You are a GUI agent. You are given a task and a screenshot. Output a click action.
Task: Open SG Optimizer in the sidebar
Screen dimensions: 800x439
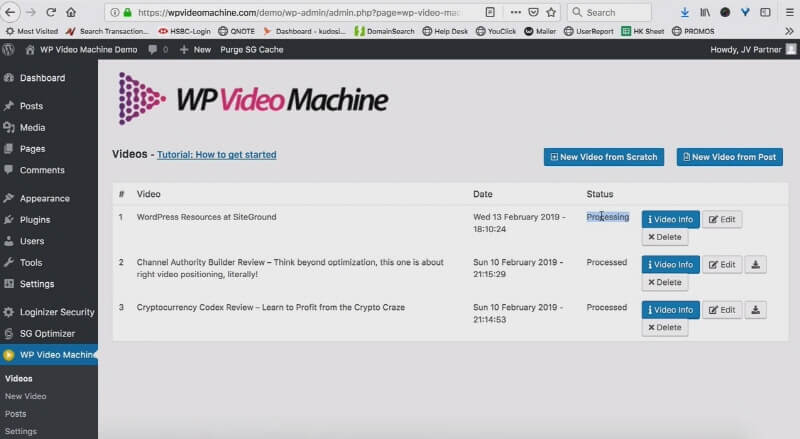47,334
